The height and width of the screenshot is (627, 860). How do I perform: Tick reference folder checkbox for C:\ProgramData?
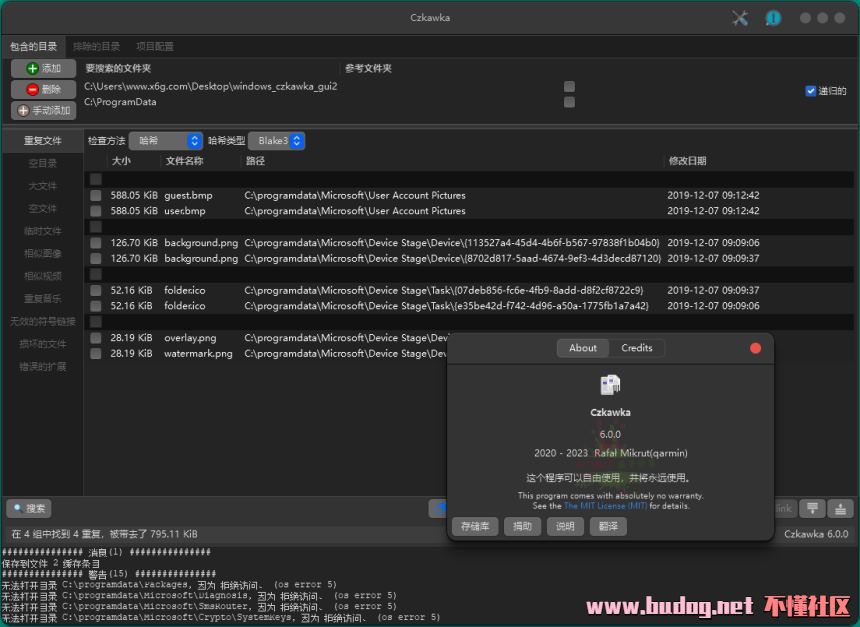(x=569, y=102)
